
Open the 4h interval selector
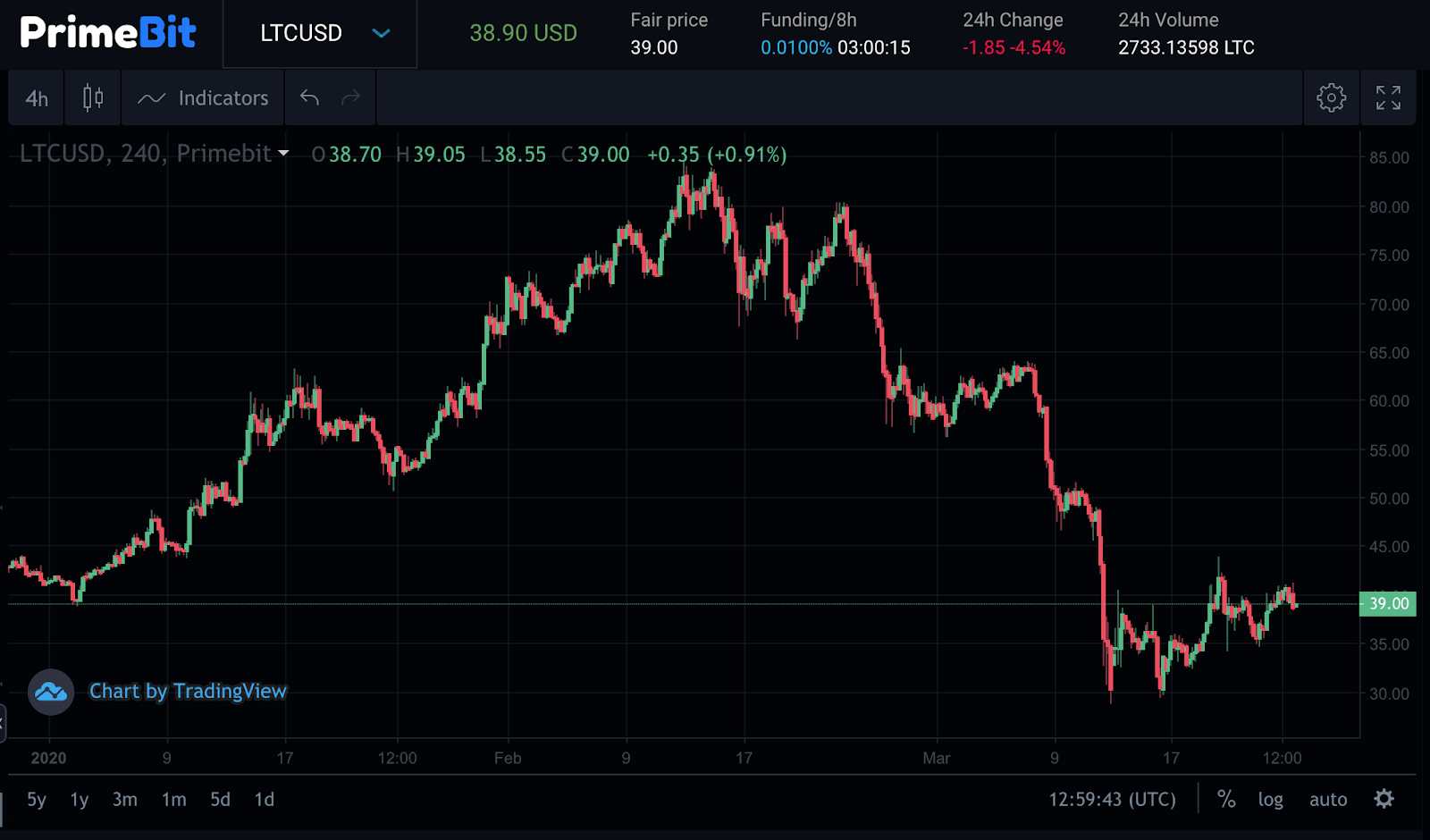pyautogui.click(x=37, y=98)
